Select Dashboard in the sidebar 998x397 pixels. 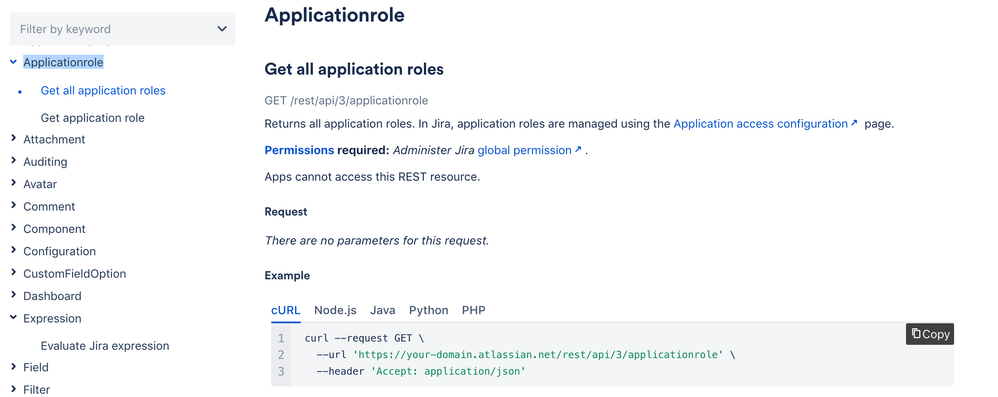[x=52, y=296]
